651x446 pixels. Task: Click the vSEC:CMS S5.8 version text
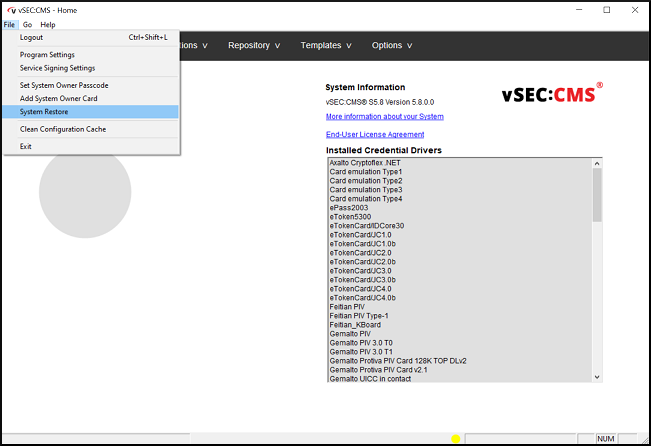click(380, 102)
